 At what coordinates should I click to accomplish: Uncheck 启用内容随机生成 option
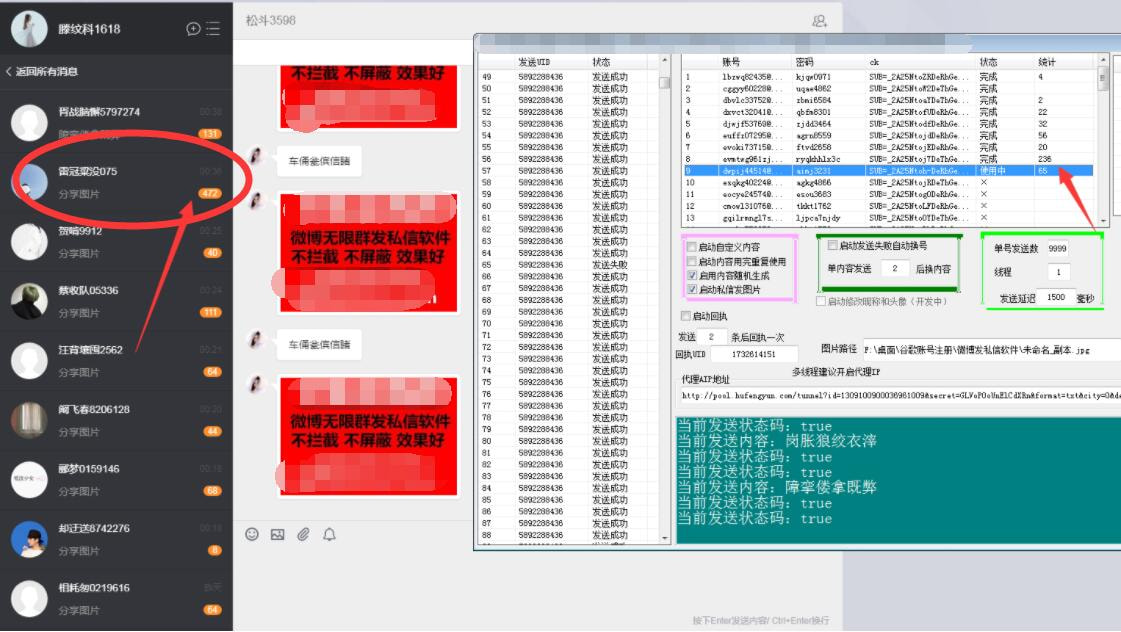692,275
